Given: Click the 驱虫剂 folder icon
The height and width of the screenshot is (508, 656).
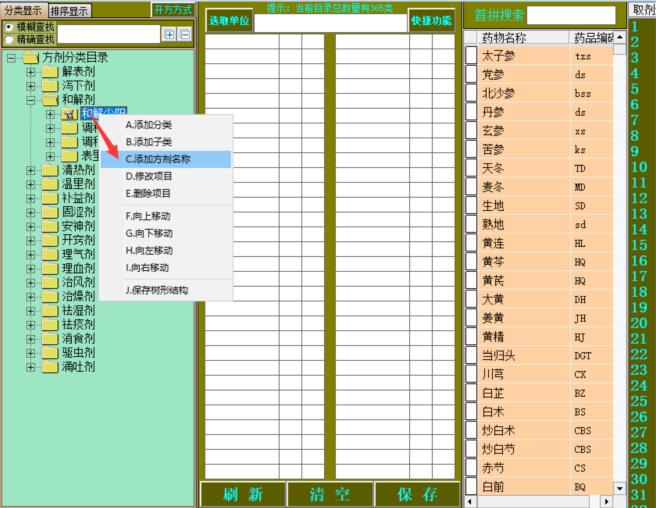Looking at the screenshot, I should click(49, 353).
